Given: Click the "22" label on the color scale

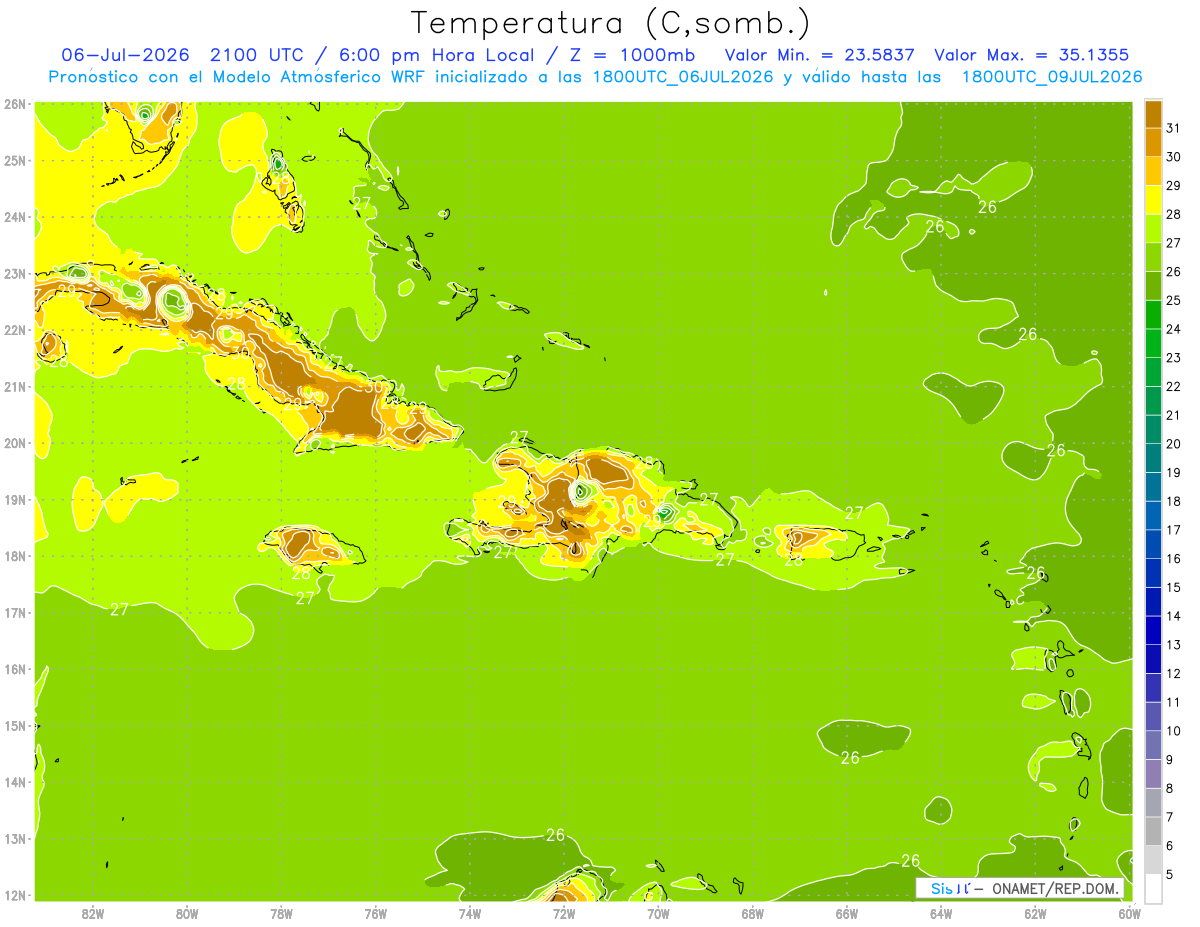Looking at the screenshot, I should [x=1173, y=386].
